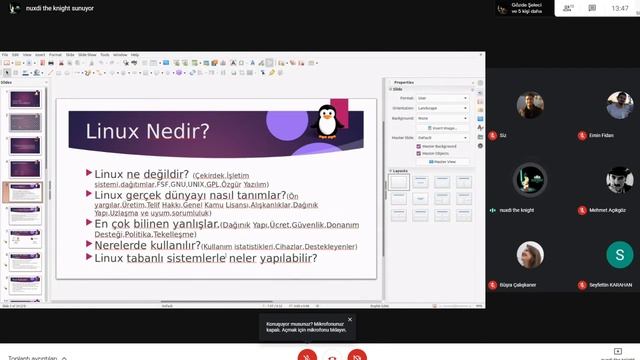This screenshot has height=360, width=640.
Task: Open the Format menu
Action: click(x=55, y=55)
